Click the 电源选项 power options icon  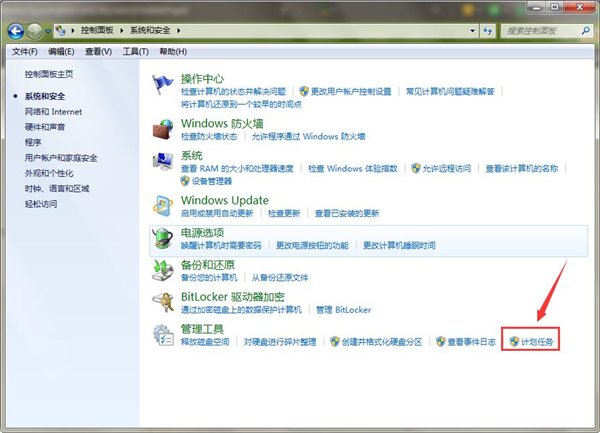tap(163, 239)
